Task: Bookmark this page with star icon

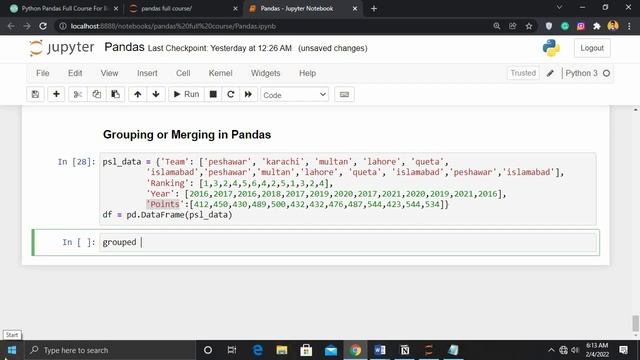Action: [529, 26]
